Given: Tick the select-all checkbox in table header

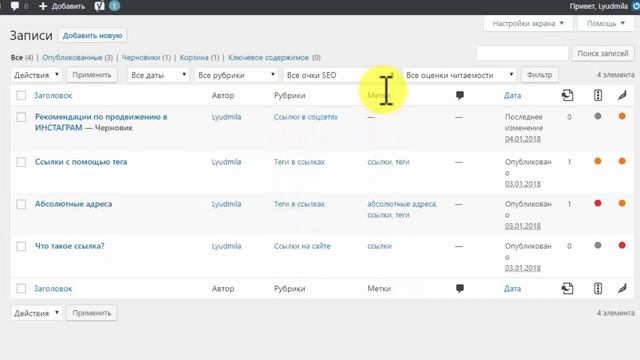Looking at the screenshot, I should (21, 96).
